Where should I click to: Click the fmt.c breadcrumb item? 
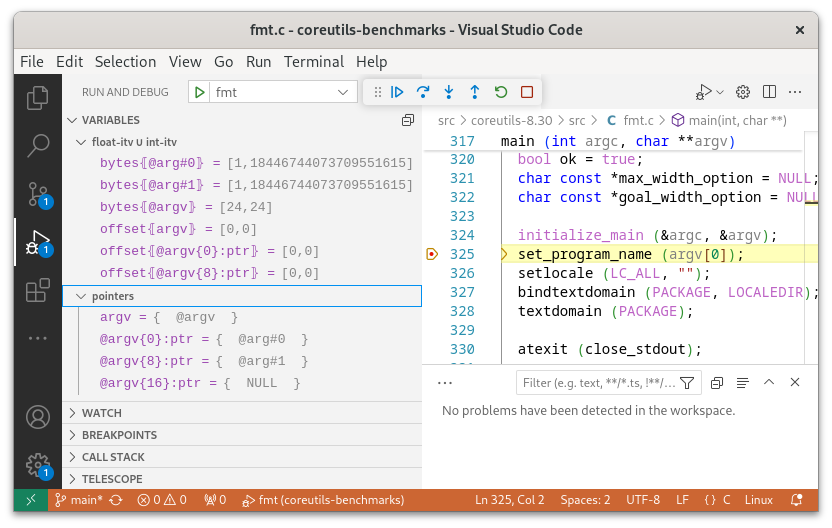(x=636, y=120)
